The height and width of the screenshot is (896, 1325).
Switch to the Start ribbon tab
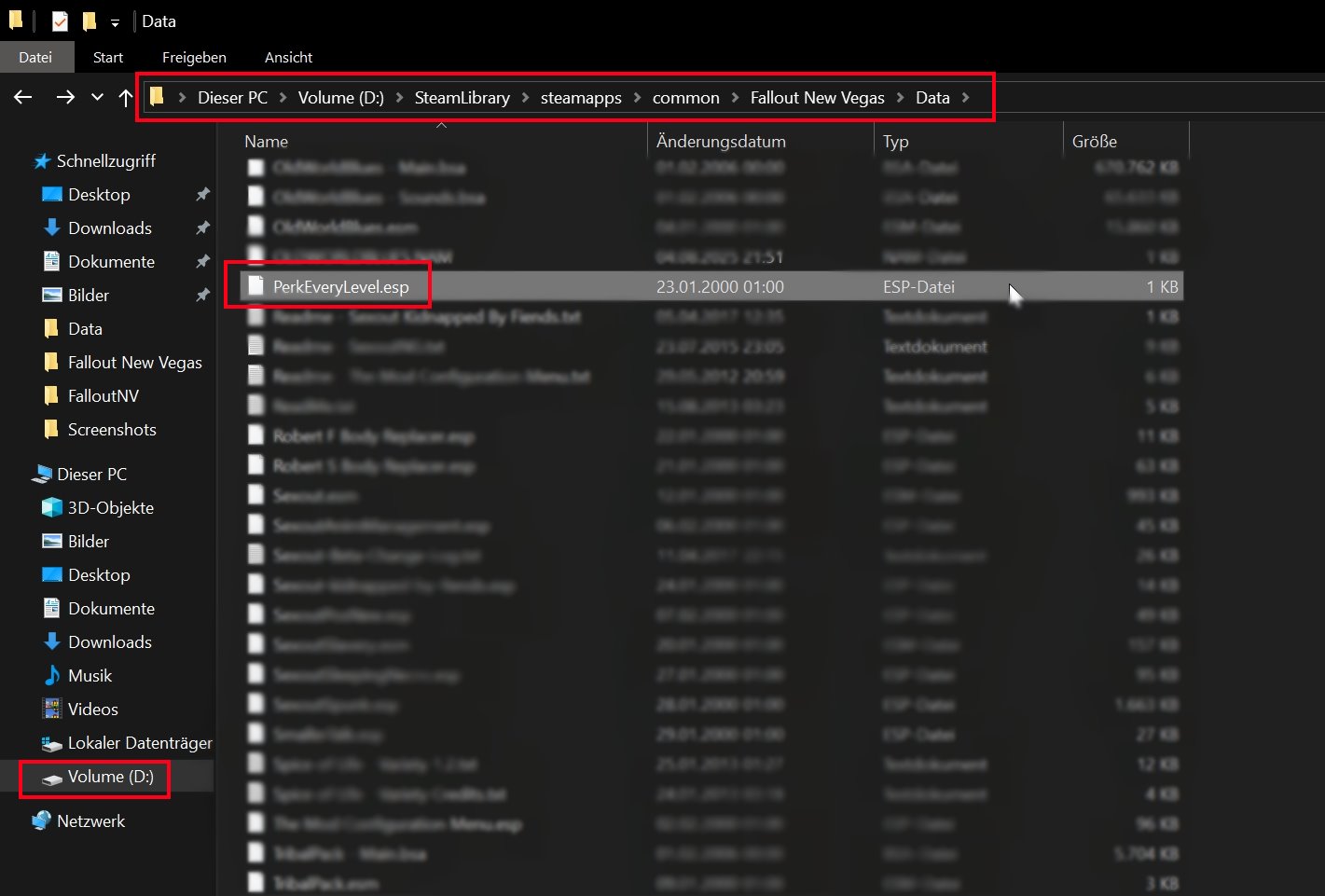pos(108,57)
